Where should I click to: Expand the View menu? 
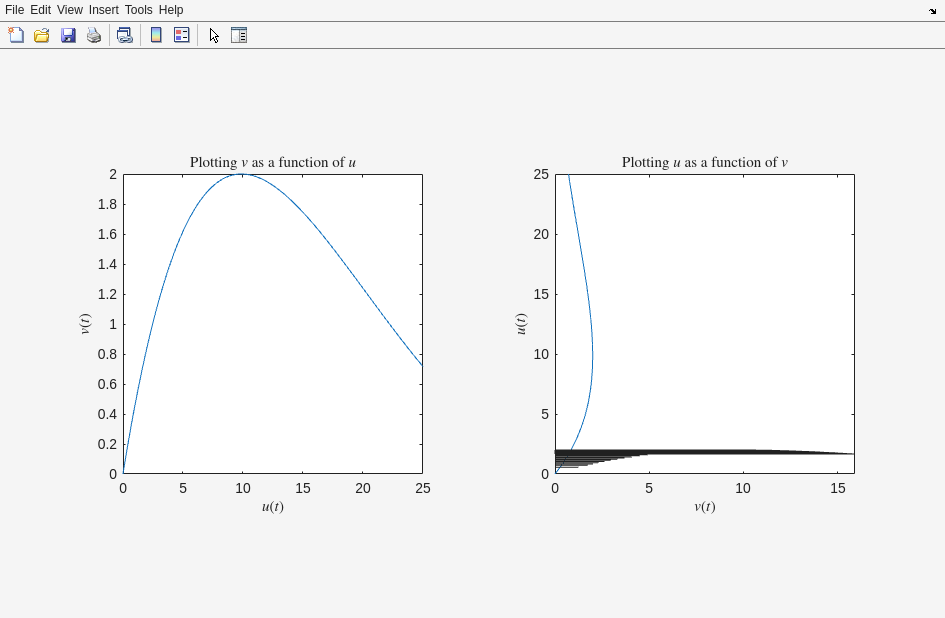(x=70, y=10)
